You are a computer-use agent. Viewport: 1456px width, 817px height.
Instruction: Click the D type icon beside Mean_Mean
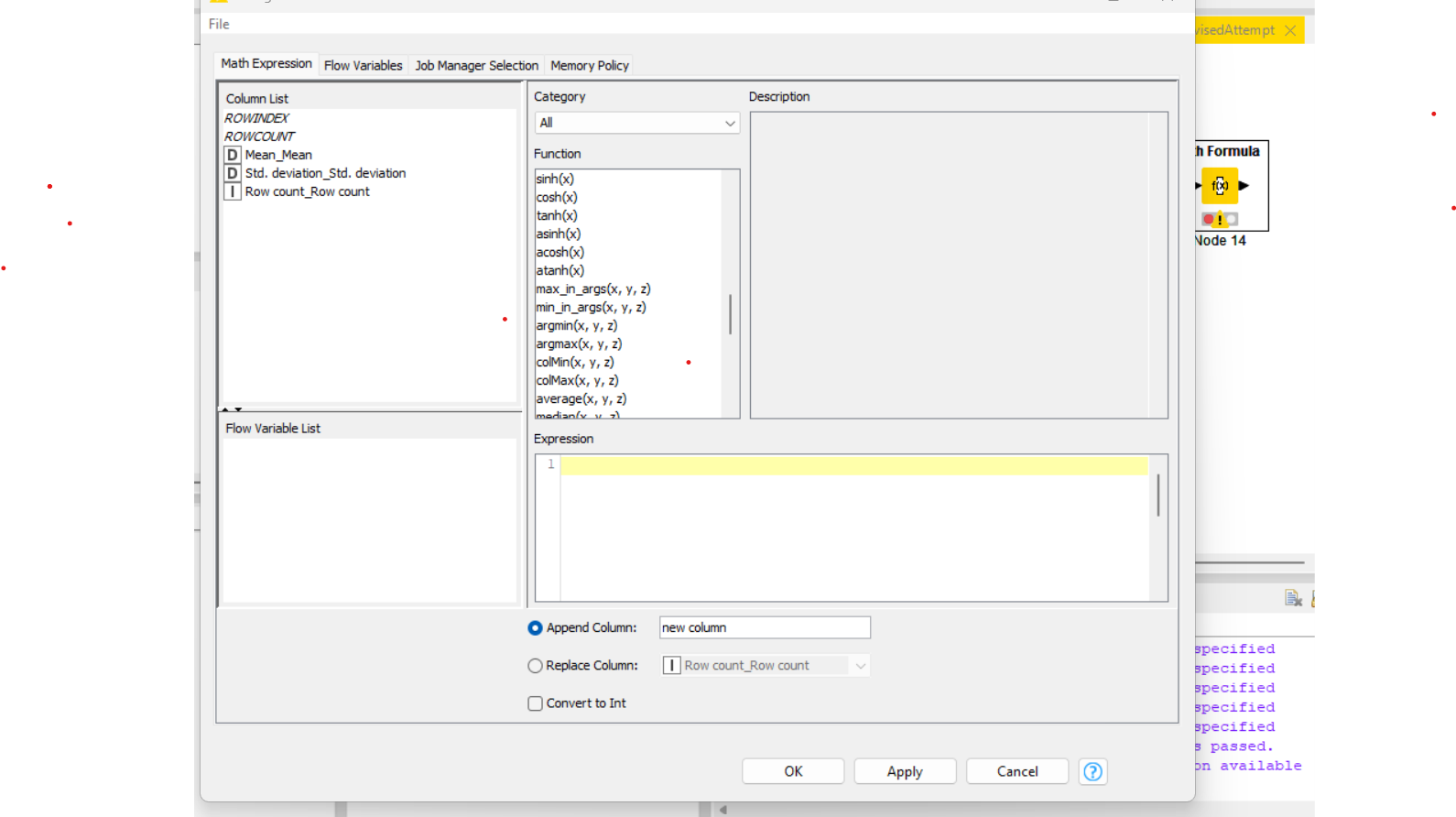tap(233, 155)
